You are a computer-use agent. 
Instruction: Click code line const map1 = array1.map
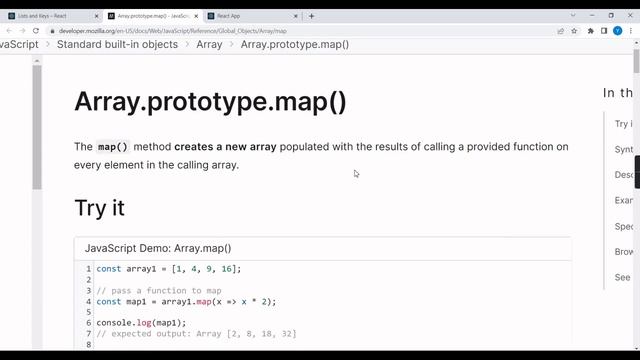[x=186, y=302]
